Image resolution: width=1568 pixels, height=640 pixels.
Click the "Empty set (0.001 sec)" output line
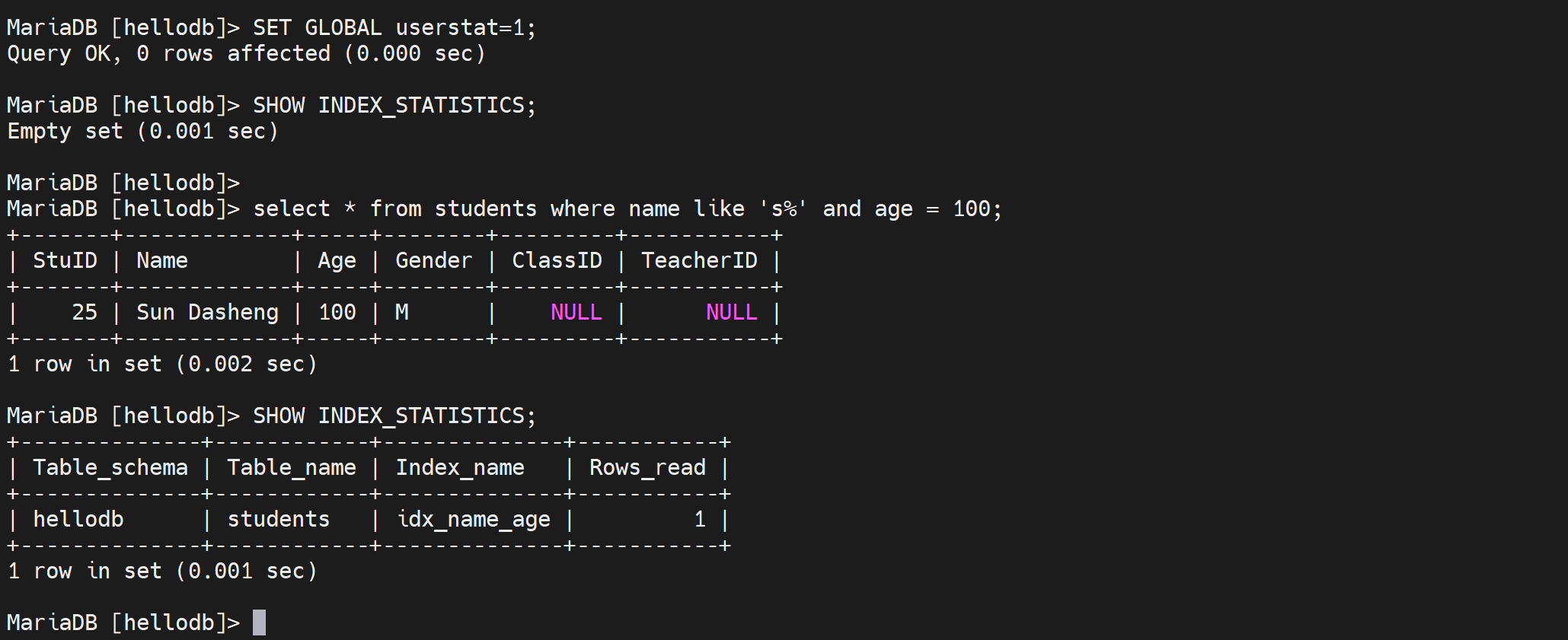tap(142, 132)
